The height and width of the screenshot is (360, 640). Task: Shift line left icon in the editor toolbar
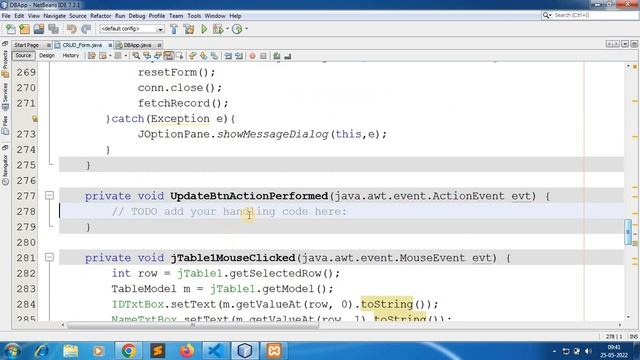tap(228, 56)
